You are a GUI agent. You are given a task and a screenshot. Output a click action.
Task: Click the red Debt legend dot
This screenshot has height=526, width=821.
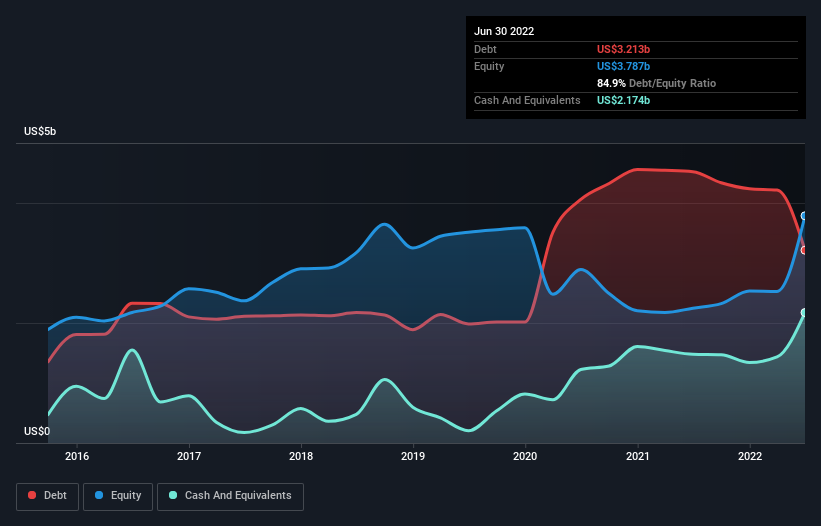(32, 495)
